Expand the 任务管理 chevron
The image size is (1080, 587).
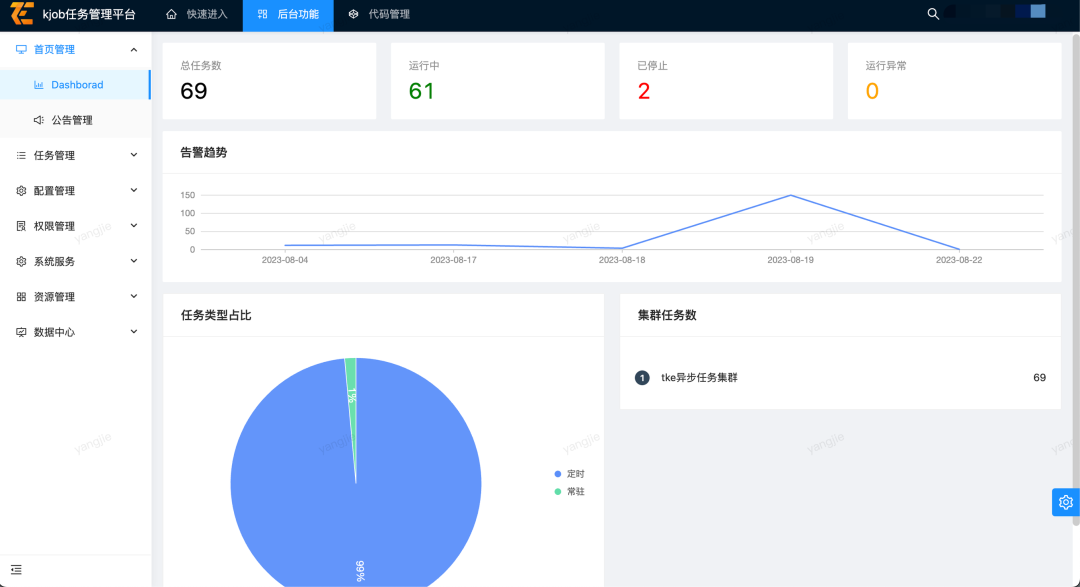coord(134,155)
